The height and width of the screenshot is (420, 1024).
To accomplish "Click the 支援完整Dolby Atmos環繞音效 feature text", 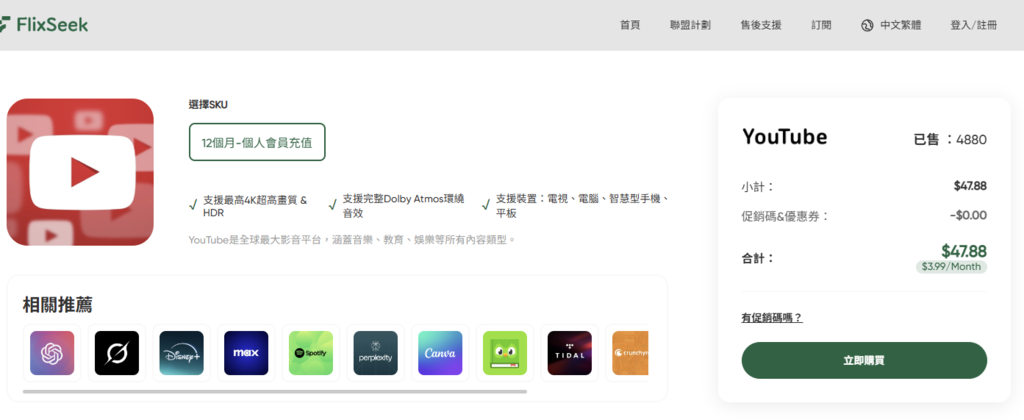I will 404,205.
